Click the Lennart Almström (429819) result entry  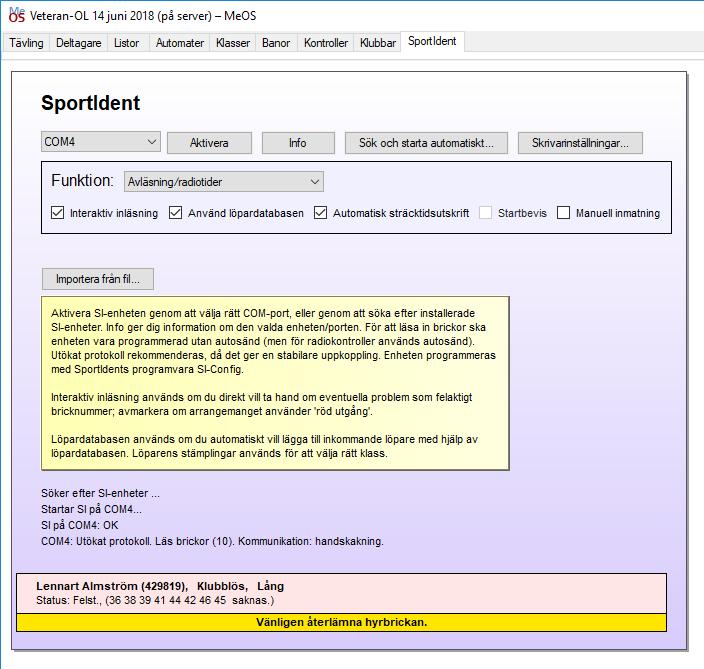click(x=160, y=586)
